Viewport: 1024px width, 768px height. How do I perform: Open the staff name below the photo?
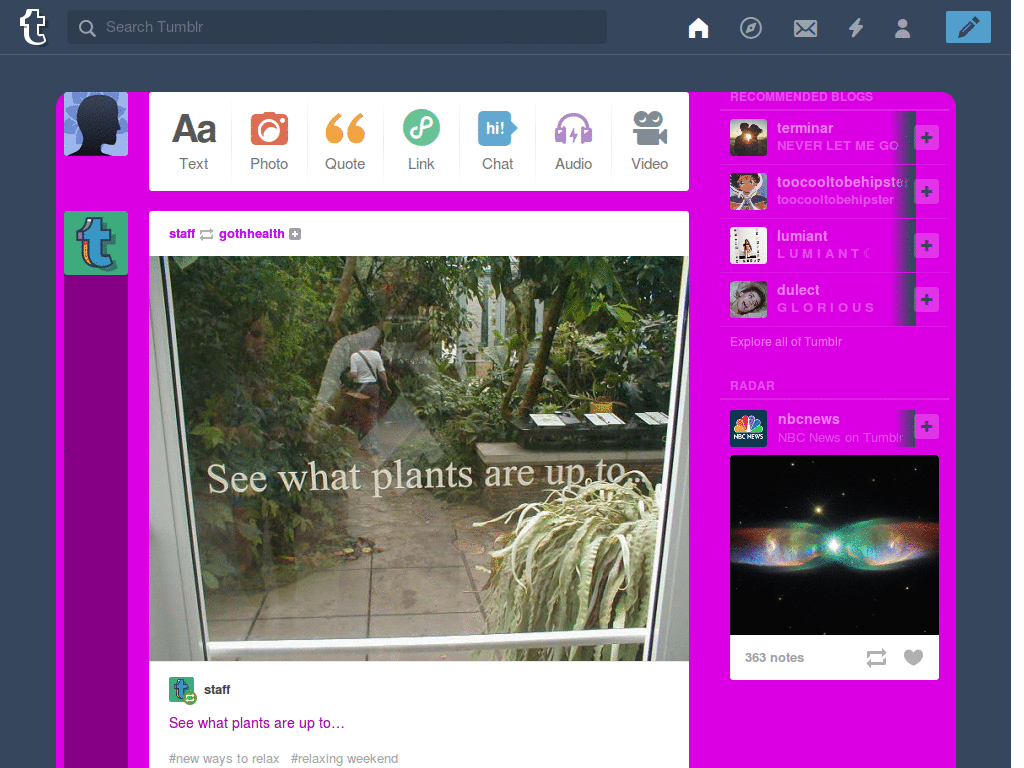(x=217, y=690)
